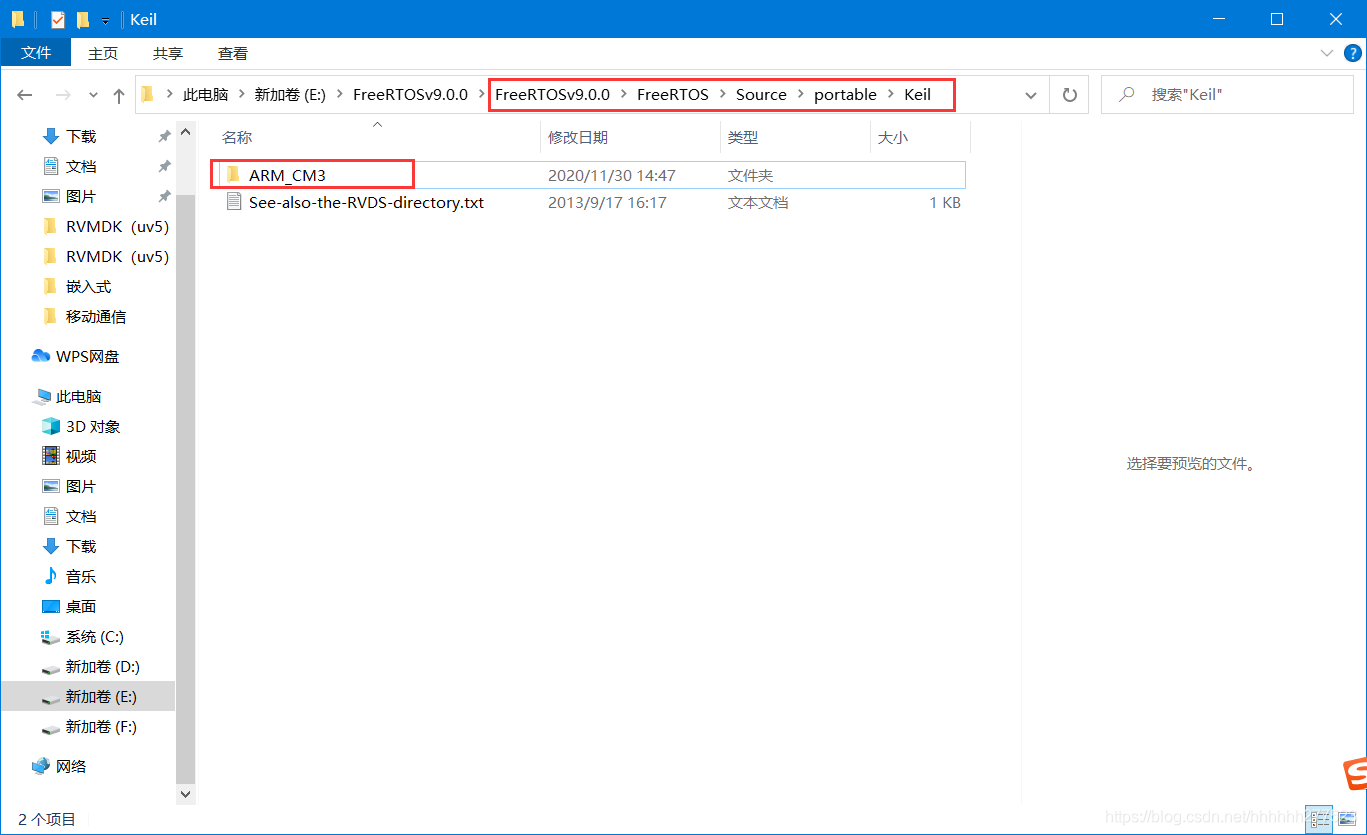Viewport: 1367px width, 835px height.
Task: Click the Keil breadcrumb segment
Action: pos(918,95)
